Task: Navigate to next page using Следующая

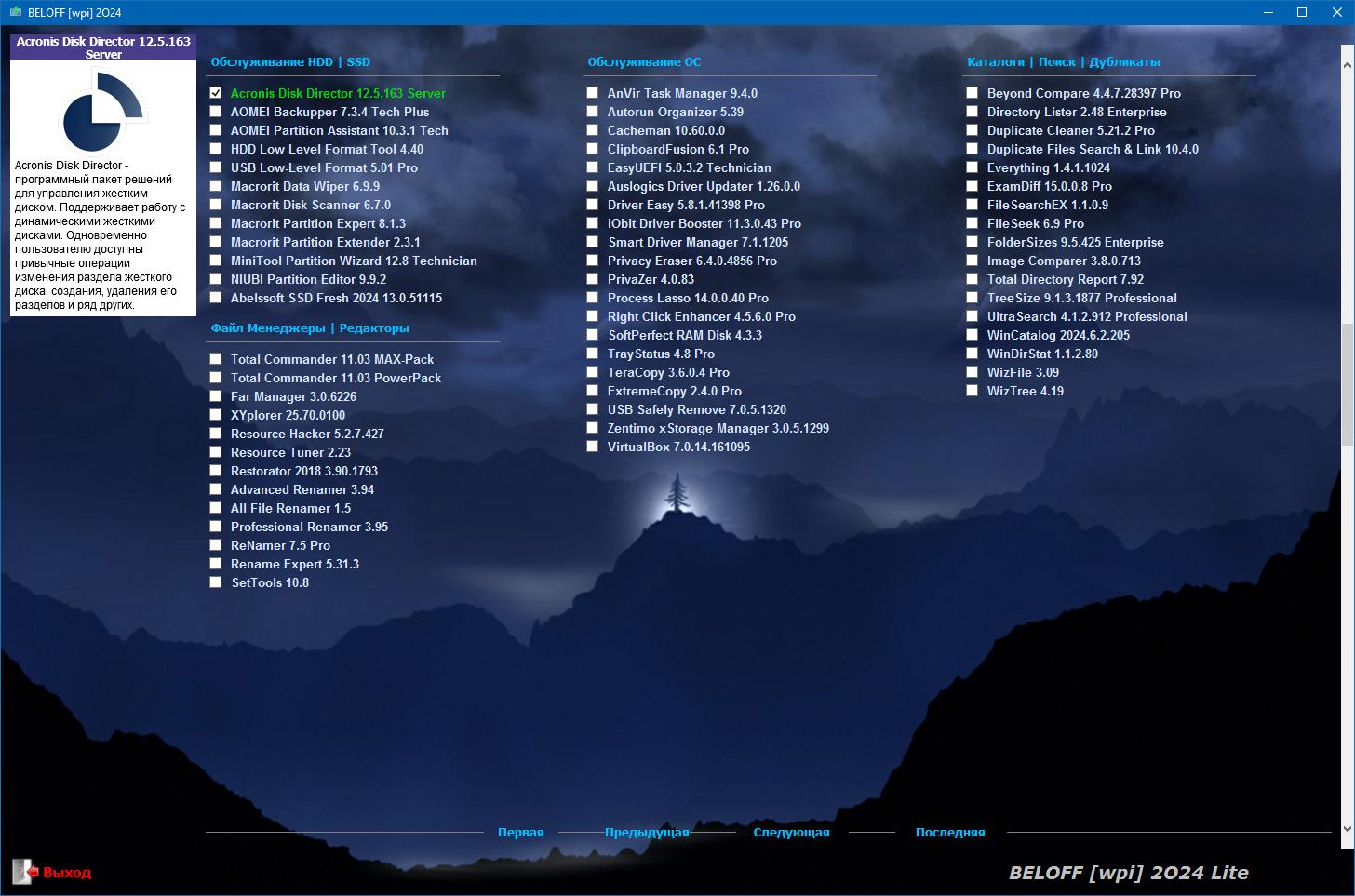Action: 791,833
